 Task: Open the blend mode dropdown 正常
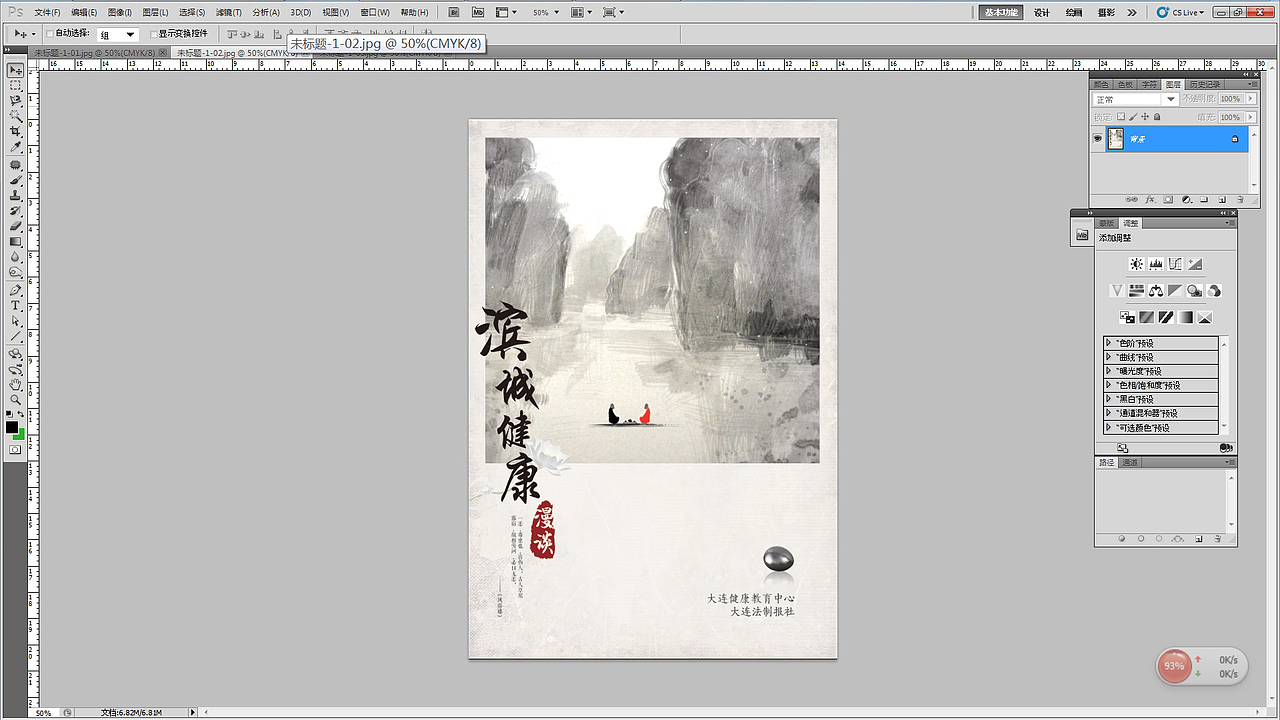pos(1136,99)
